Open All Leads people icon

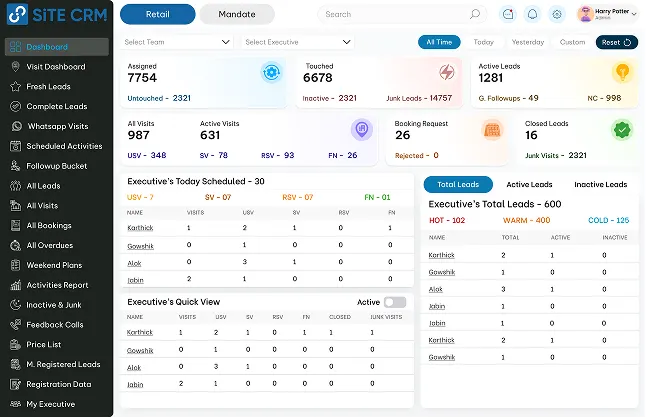click(x=15, y=186)
